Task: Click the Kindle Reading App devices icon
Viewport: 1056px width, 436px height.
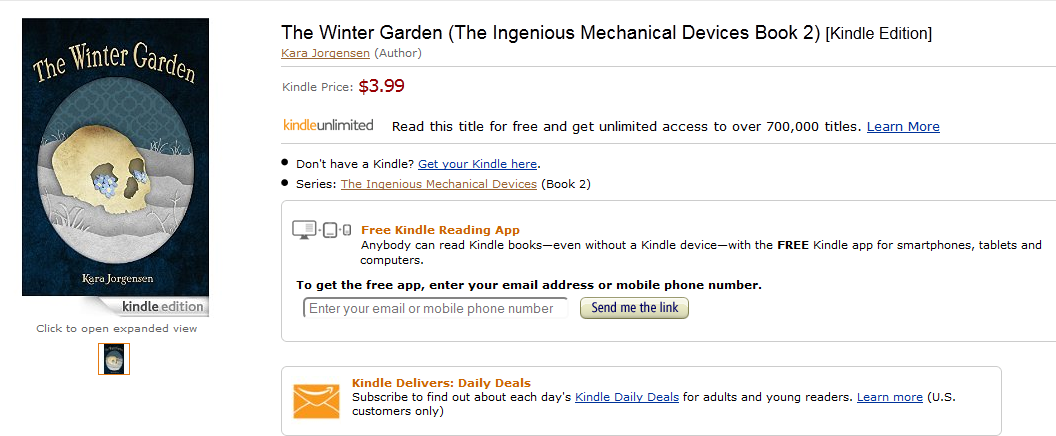Action: (321, 230)
